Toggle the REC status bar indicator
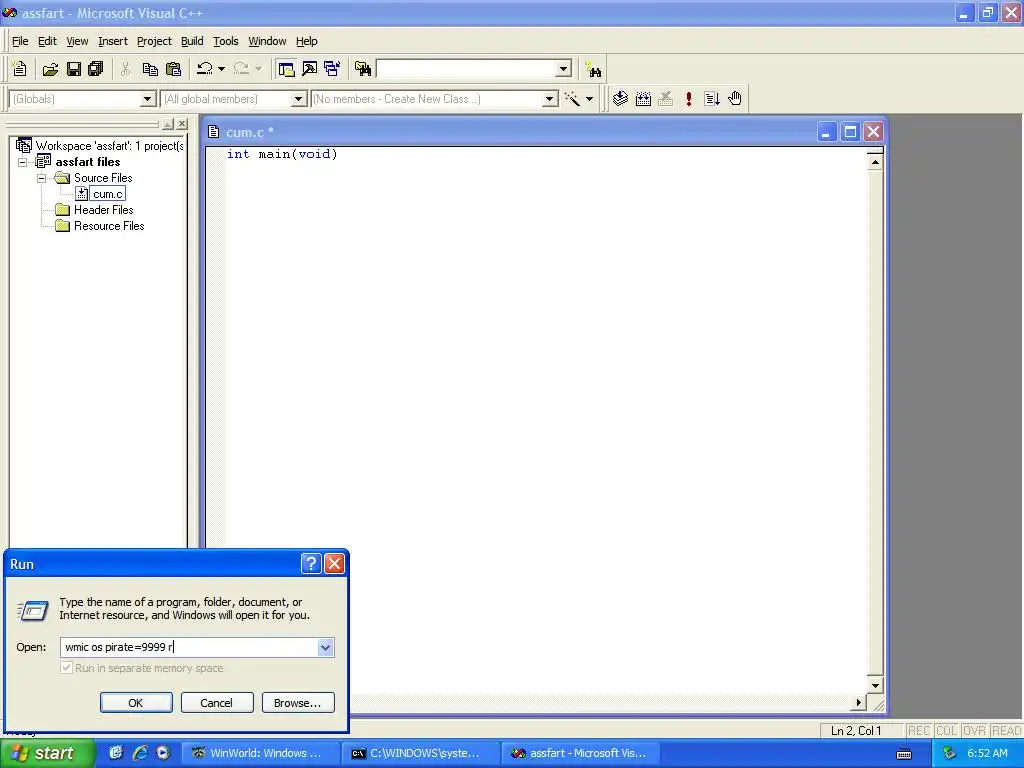 pyautogui.click(x=918, y=731)
